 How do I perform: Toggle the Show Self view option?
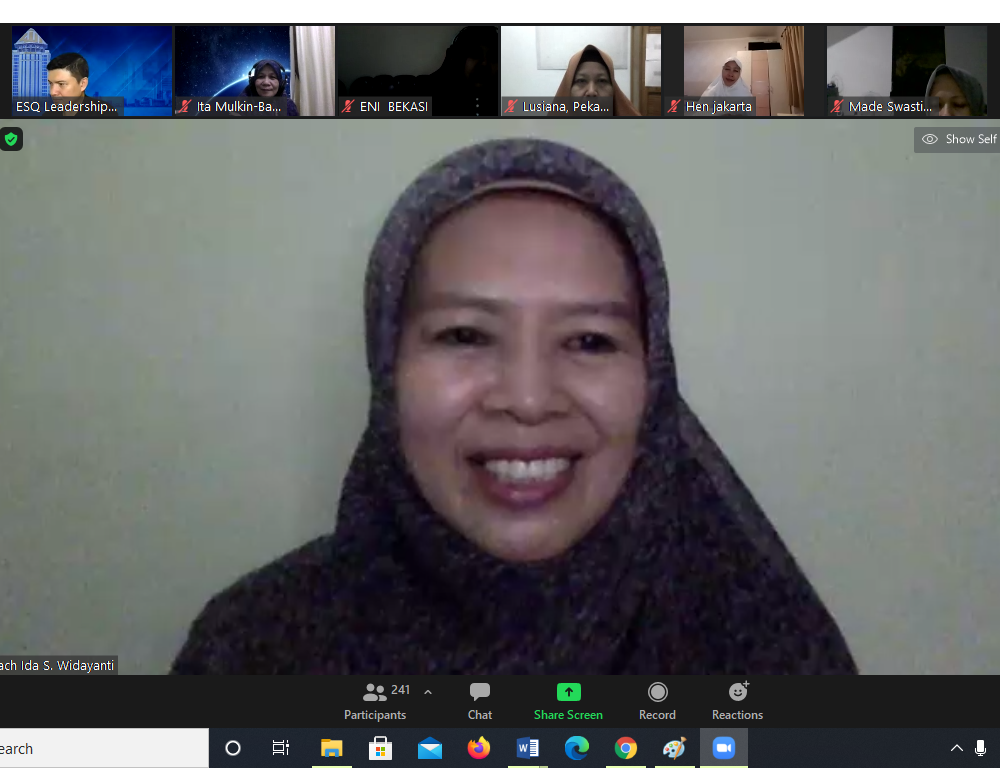click(x=958, y=139)
